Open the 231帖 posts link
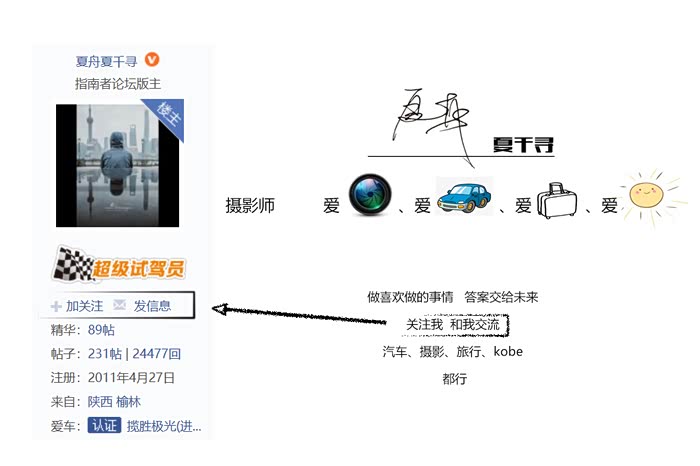 click(x=104, y=354)
